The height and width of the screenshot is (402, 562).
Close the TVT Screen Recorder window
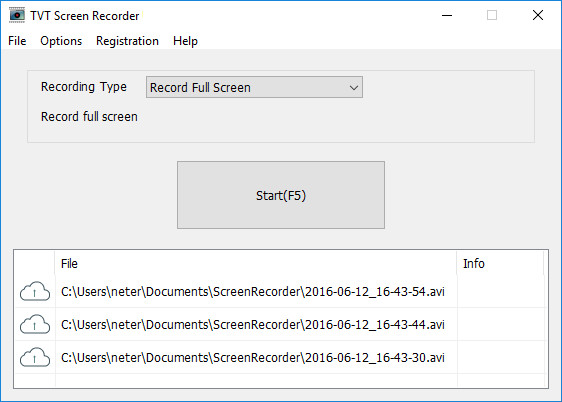point(538,15)
